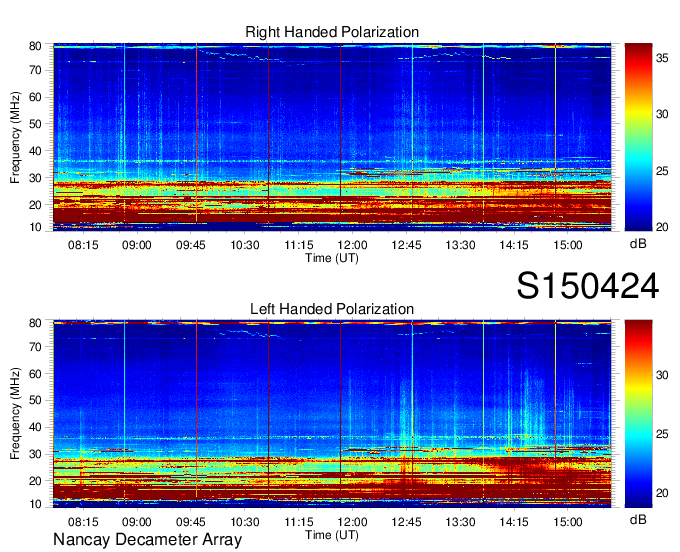Click the 14:15 tick on lower time axis
680x552 pixels.
pyautogui.click(x=514, y=522)
